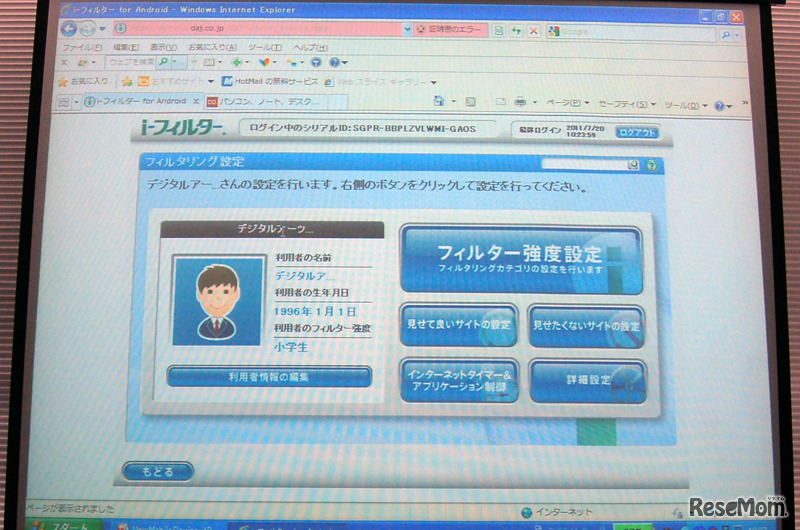Click the green refresh arrows icon
Viewport: 800px width, 530px height.
point(516,31)
